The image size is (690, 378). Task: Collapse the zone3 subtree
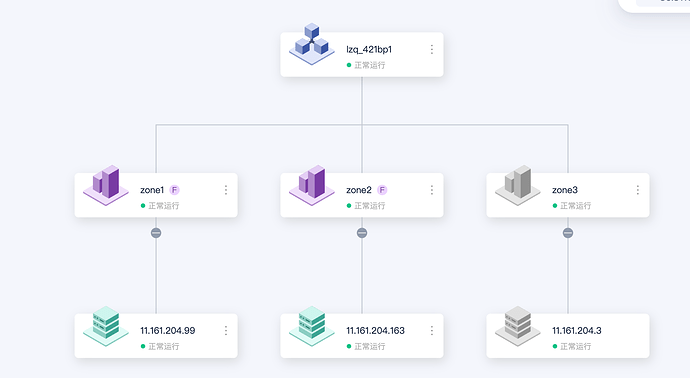[568, 233]
